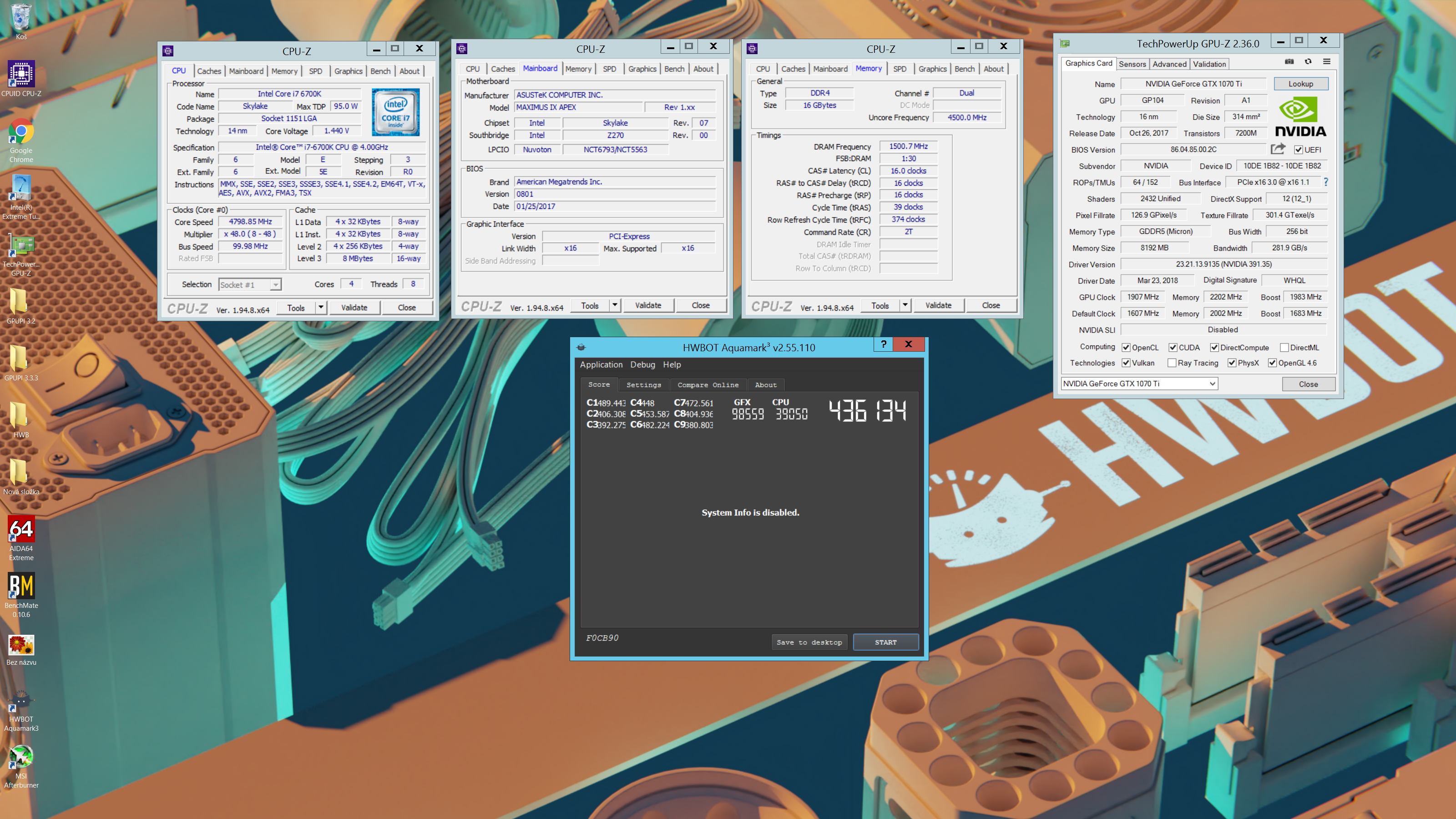Click GPU-Z refresh icon
The height and width of the screenshot is (819, 1456).
[x=1308, y=61]
